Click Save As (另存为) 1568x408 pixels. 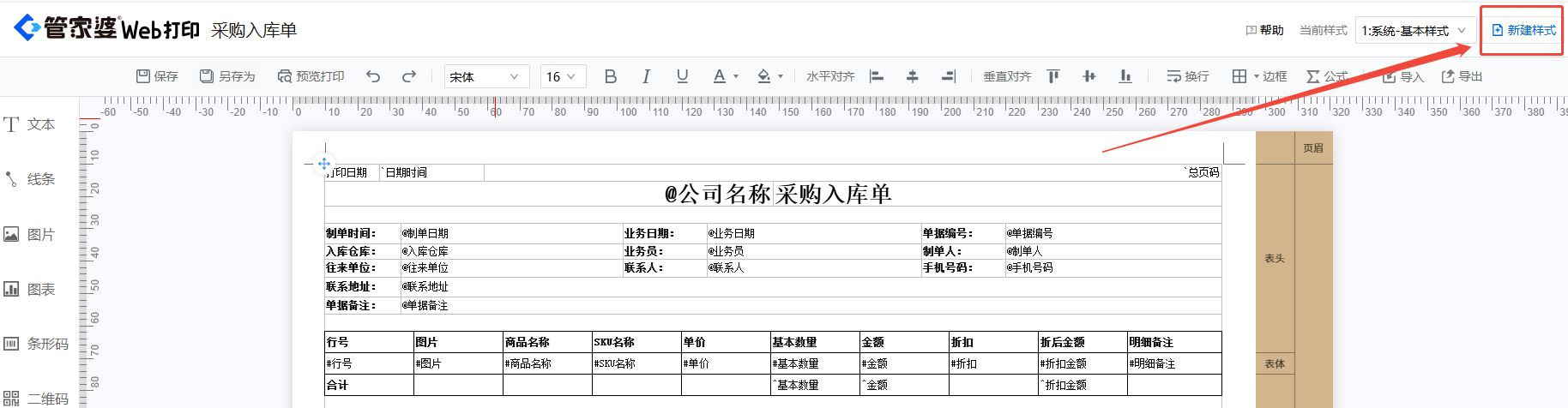tap(227, 76)
